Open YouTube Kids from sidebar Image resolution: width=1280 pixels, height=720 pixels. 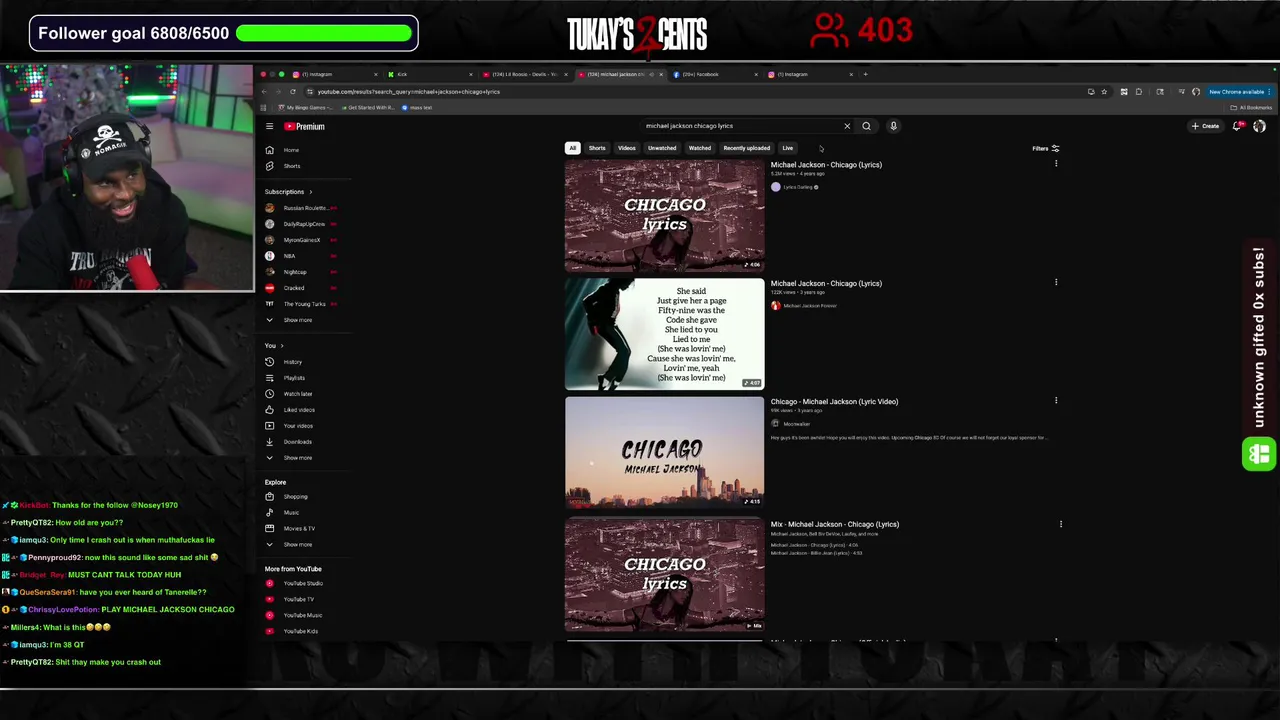coord(300,632)
